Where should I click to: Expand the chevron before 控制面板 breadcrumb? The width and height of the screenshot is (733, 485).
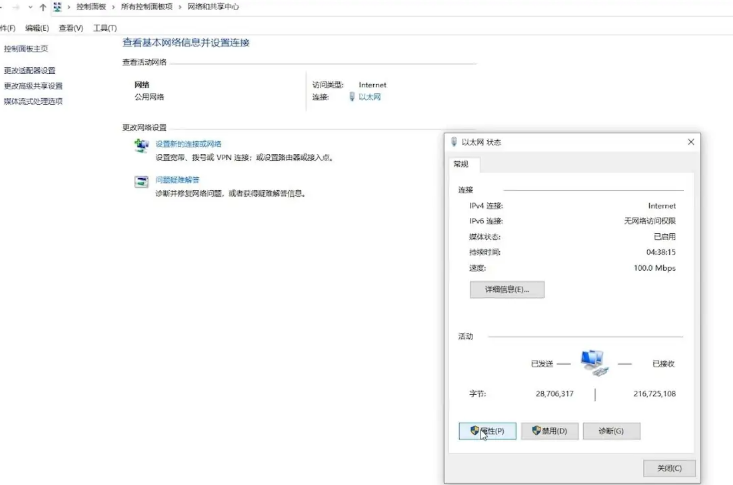[70, 6]
